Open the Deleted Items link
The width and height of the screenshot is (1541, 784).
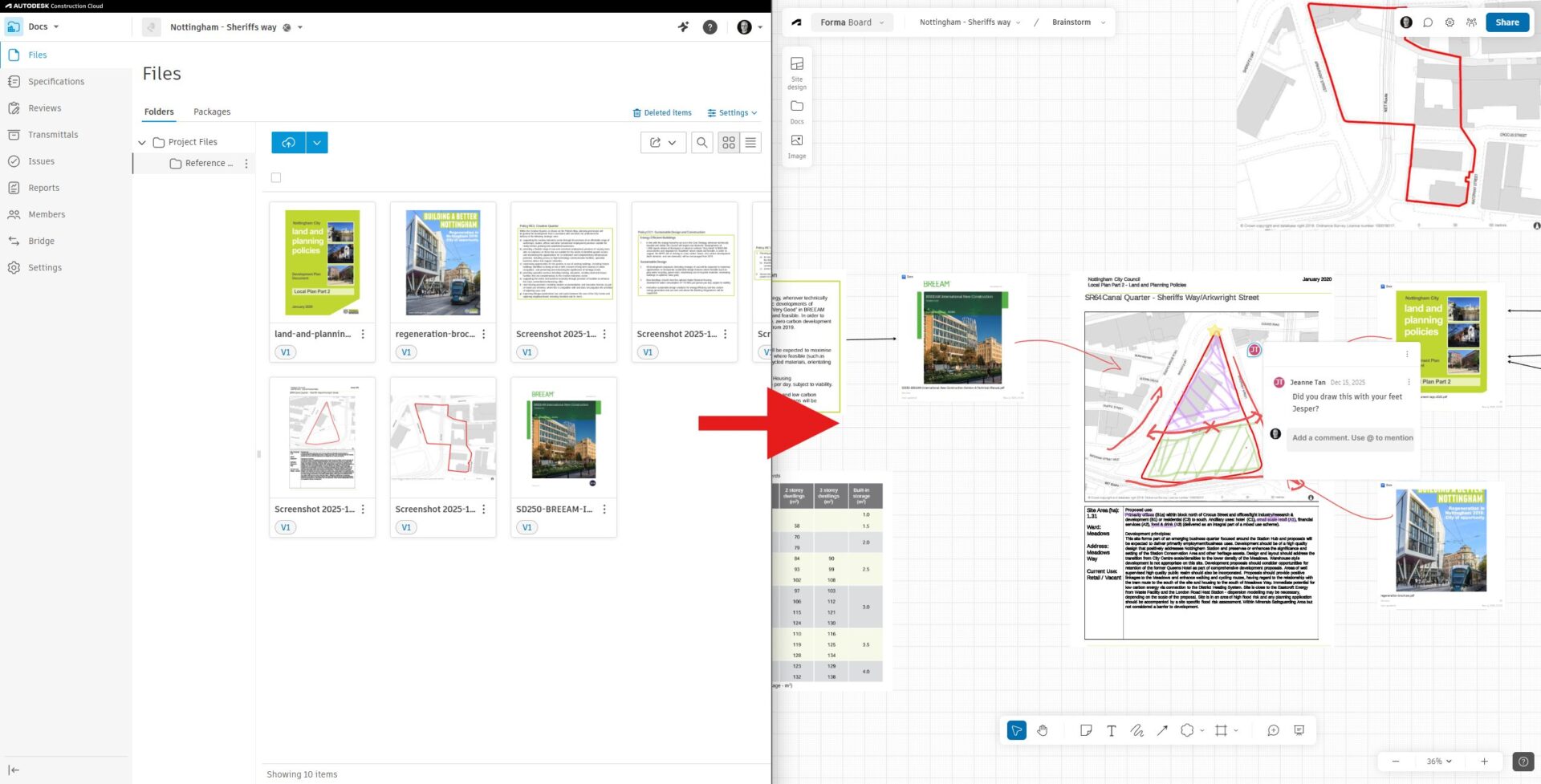[662, 113]
